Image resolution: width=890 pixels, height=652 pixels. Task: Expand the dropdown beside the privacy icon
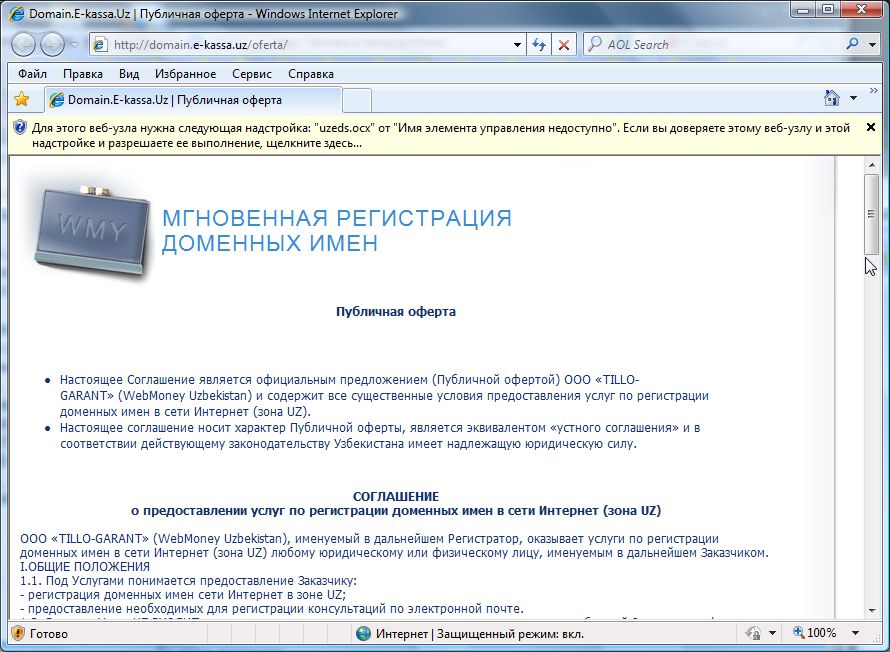pyautogui.click(x=772, y=633)
